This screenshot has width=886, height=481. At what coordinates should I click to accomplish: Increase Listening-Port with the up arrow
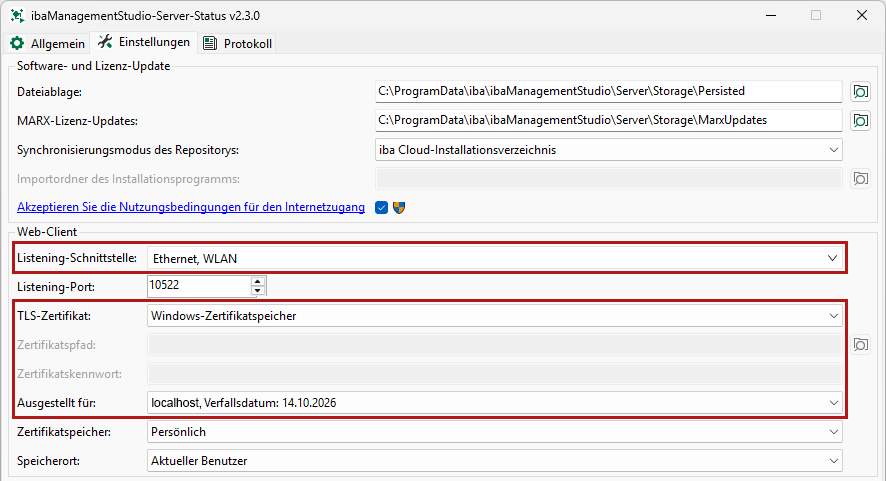(x=258, y=281)
